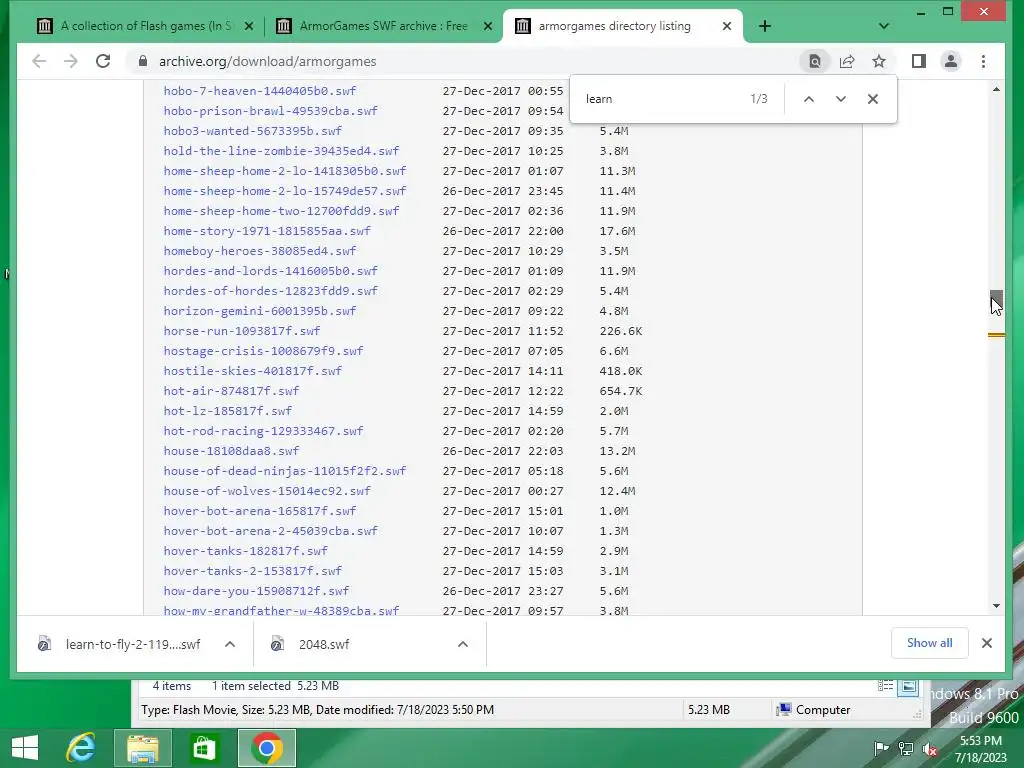1024x768 pixels.
Task: Open horse-run-1093817f.swf link
Action: pyautogui.click(x=242, y=331)
